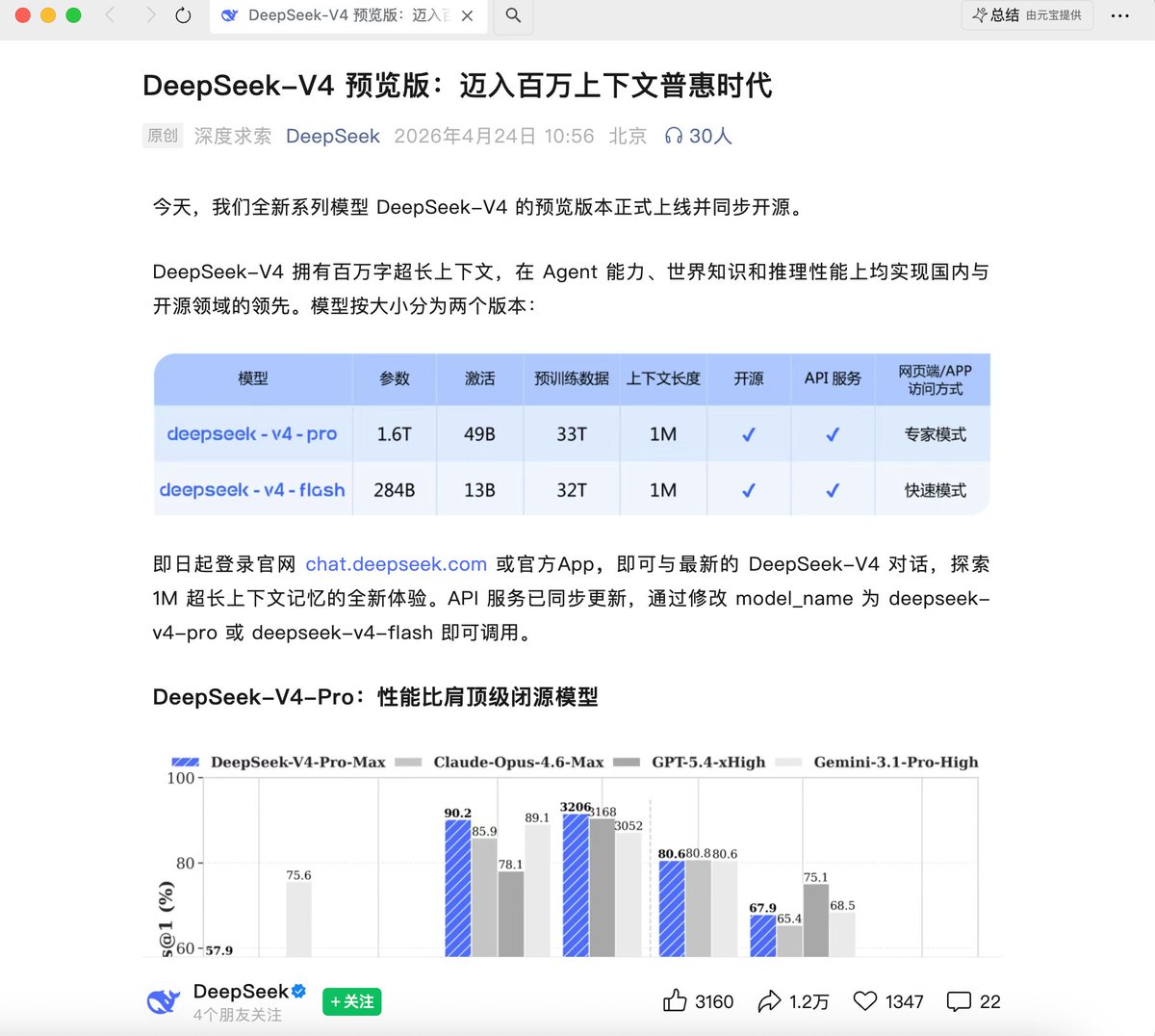The width and height of the screenshot is (1155, 1036).
Task: Open the DeepSeek author link
Action: click(333, 137)
